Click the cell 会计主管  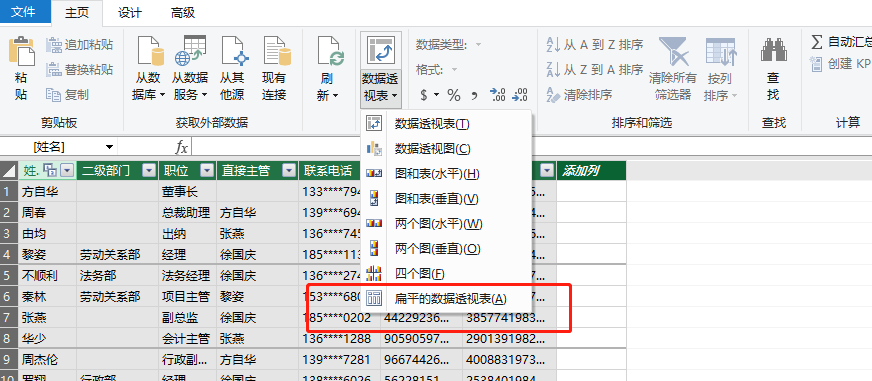[187, 338]
